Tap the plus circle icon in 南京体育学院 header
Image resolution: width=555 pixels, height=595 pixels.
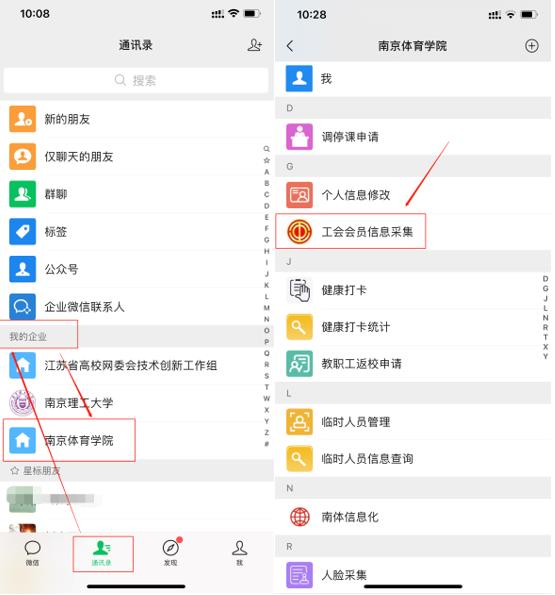531,46
